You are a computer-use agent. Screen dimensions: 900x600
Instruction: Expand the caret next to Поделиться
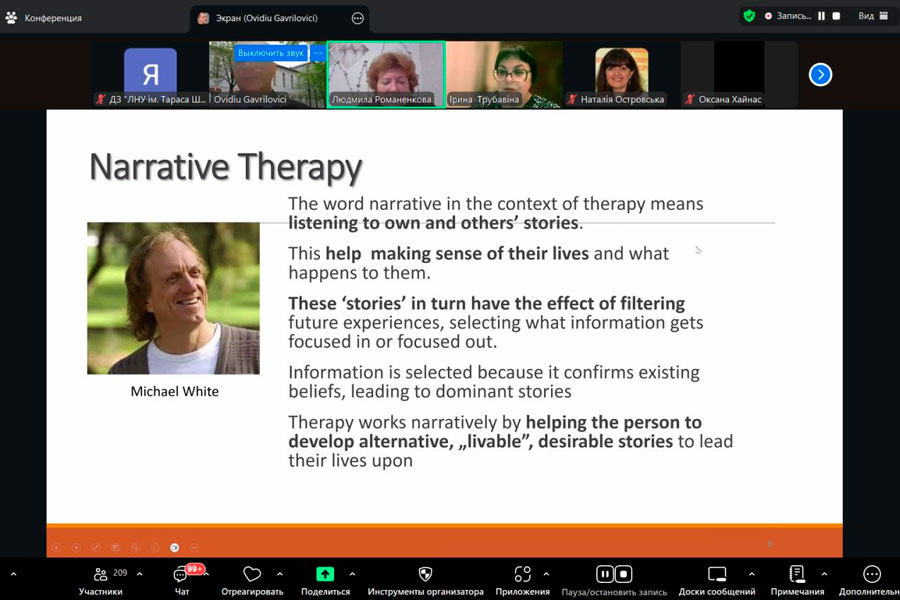352,574
